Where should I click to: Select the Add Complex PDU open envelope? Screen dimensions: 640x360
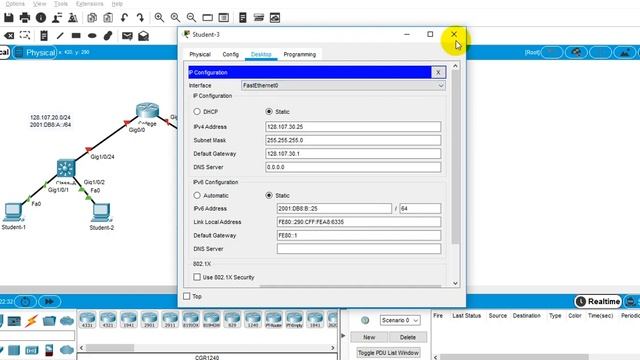[x=143, y=36]
